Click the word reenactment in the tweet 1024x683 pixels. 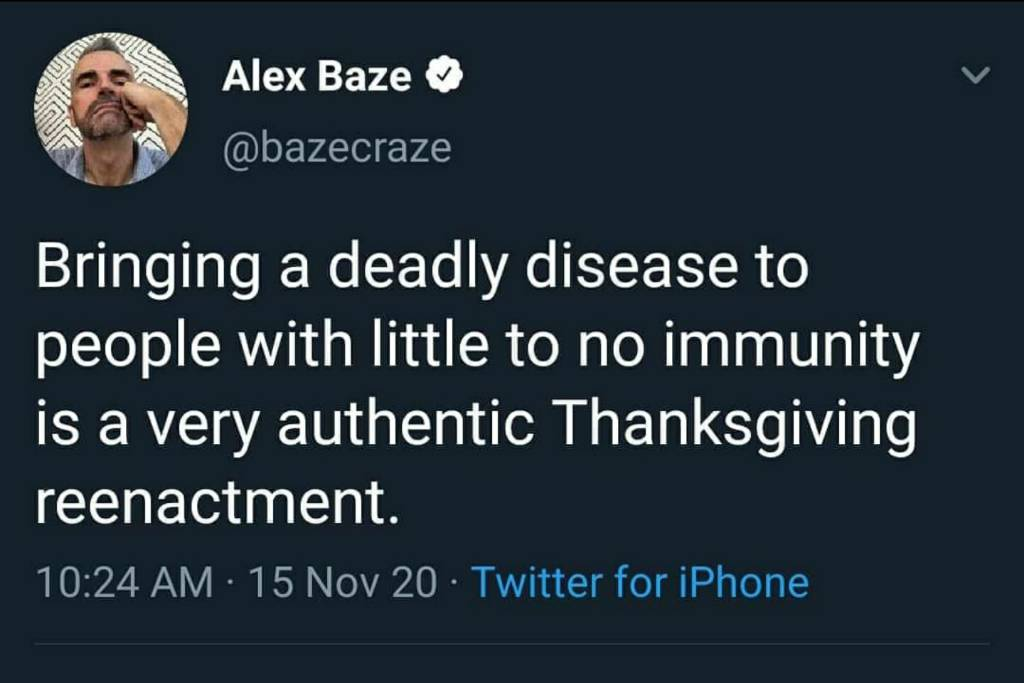[x=217, y=504]
